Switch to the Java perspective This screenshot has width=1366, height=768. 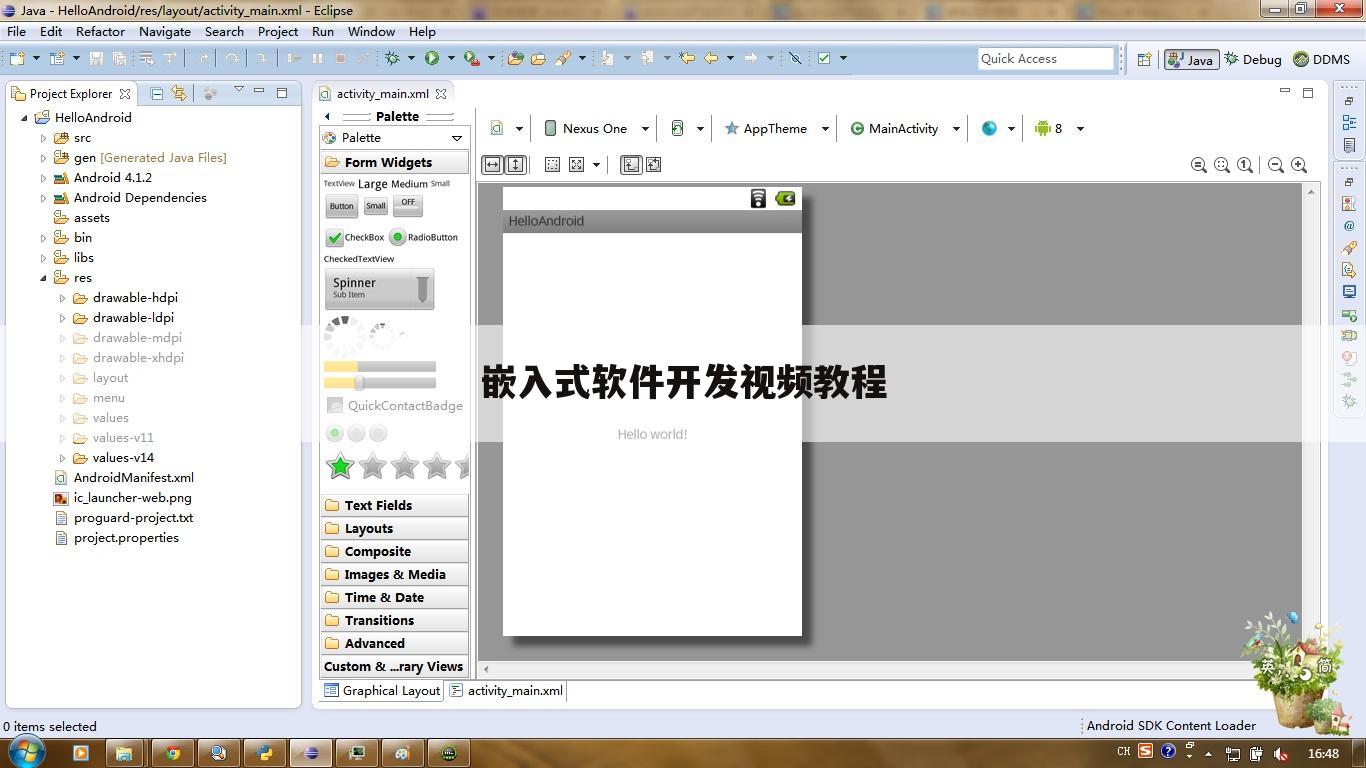click(1191, 59)
